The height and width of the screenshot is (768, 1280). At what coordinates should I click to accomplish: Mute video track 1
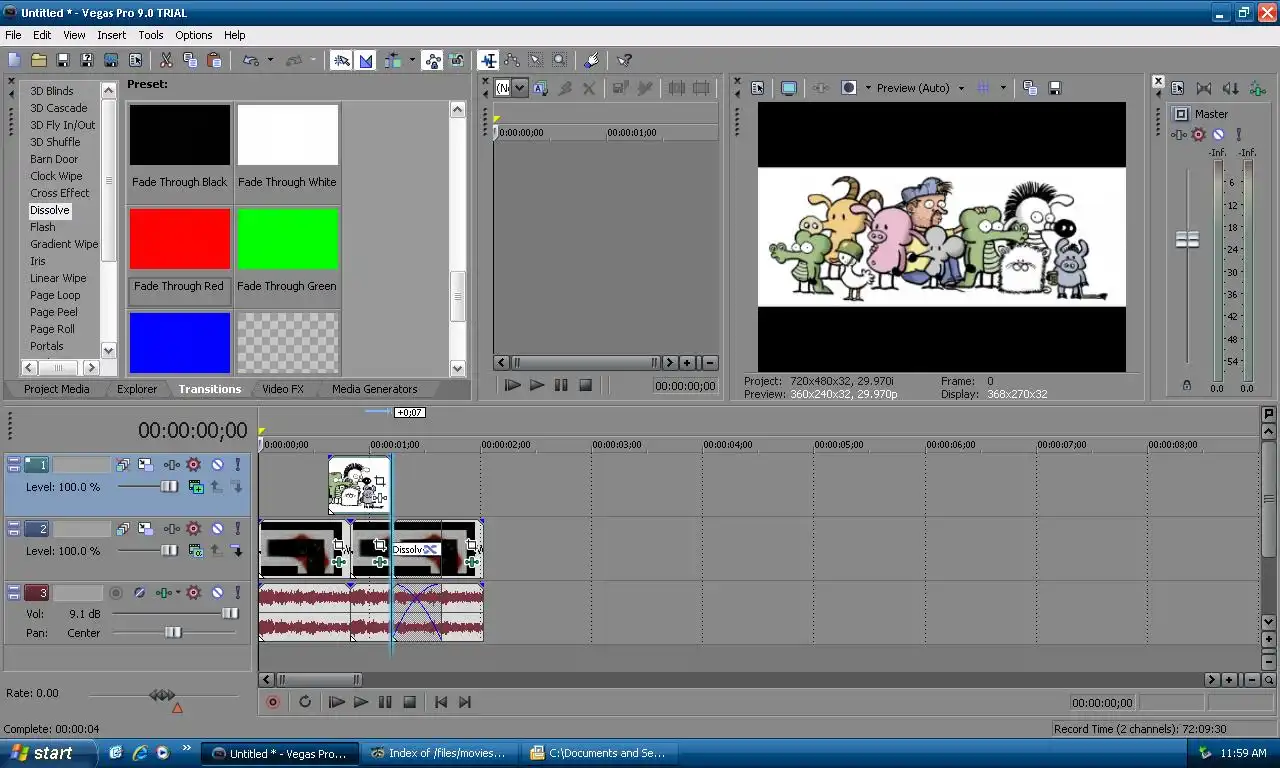point(217,465)
